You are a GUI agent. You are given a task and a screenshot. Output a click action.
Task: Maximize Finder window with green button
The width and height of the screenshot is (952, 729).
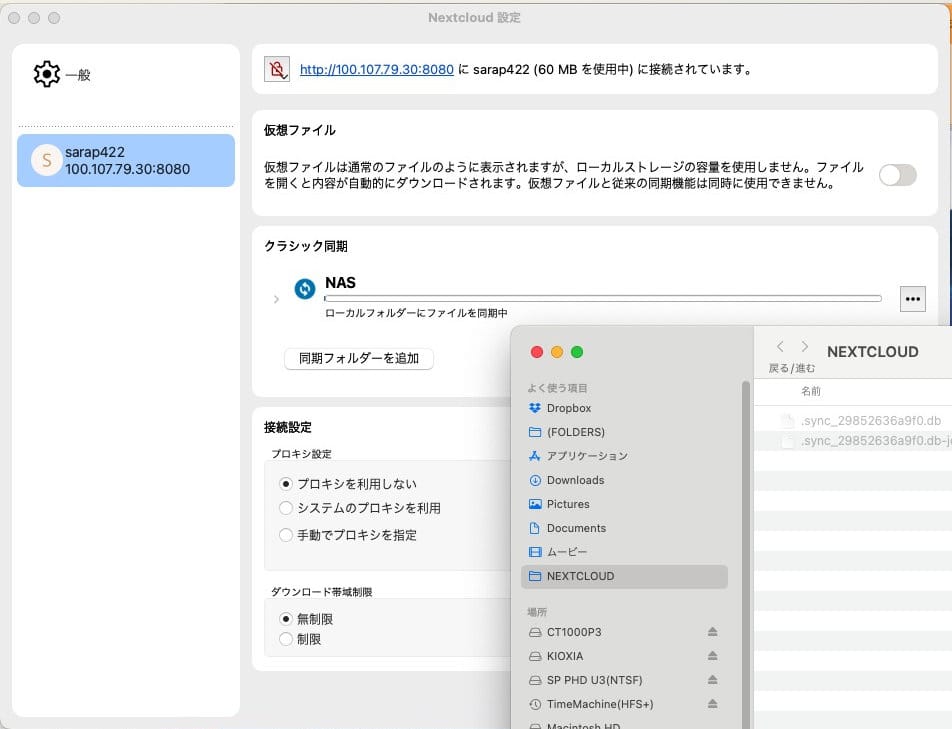click(x=577, y=352)
